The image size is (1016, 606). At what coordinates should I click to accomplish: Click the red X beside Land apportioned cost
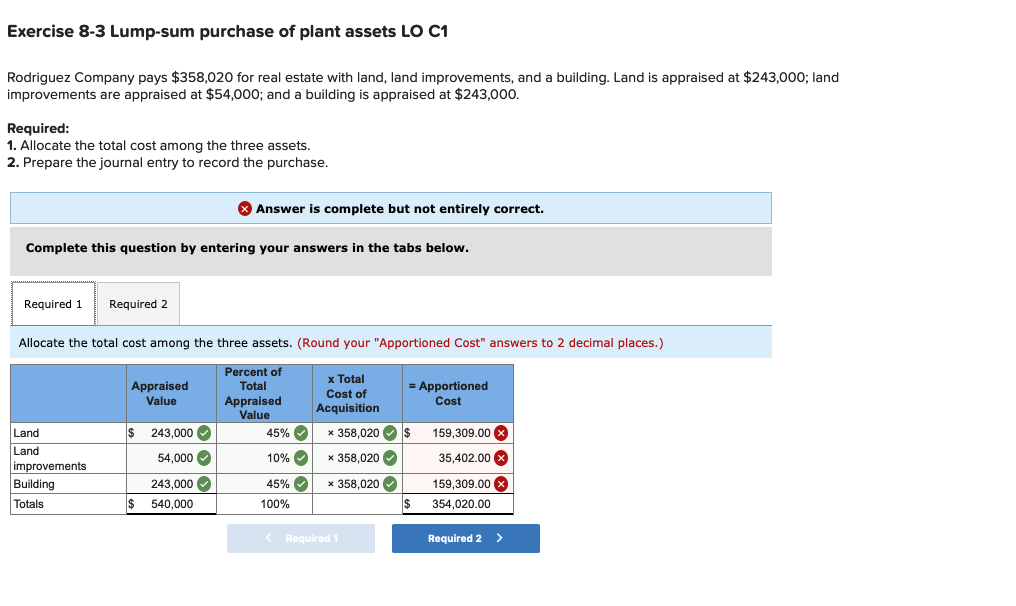coord(500,432)
